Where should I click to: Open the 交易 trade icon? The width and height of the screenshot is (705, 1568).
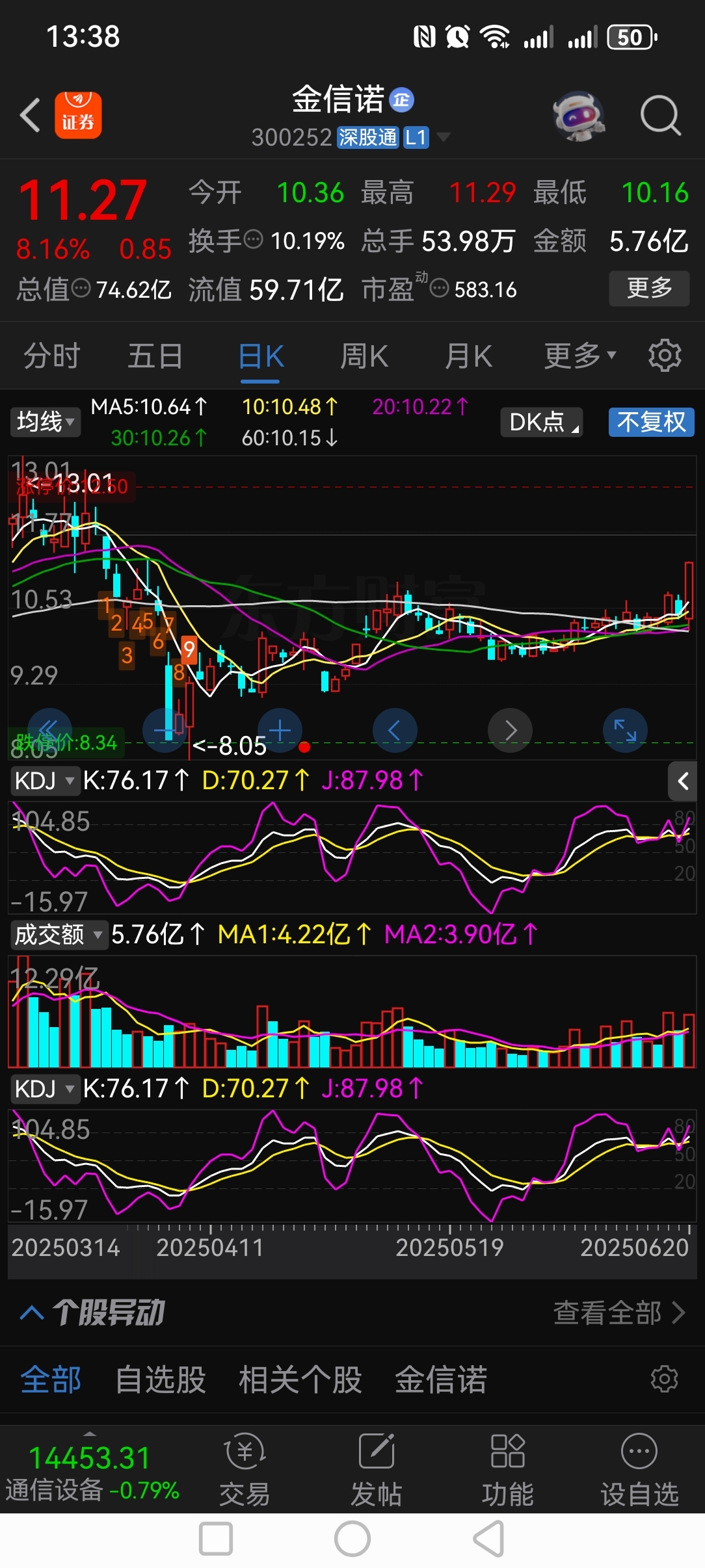(x=245, y=1469)
